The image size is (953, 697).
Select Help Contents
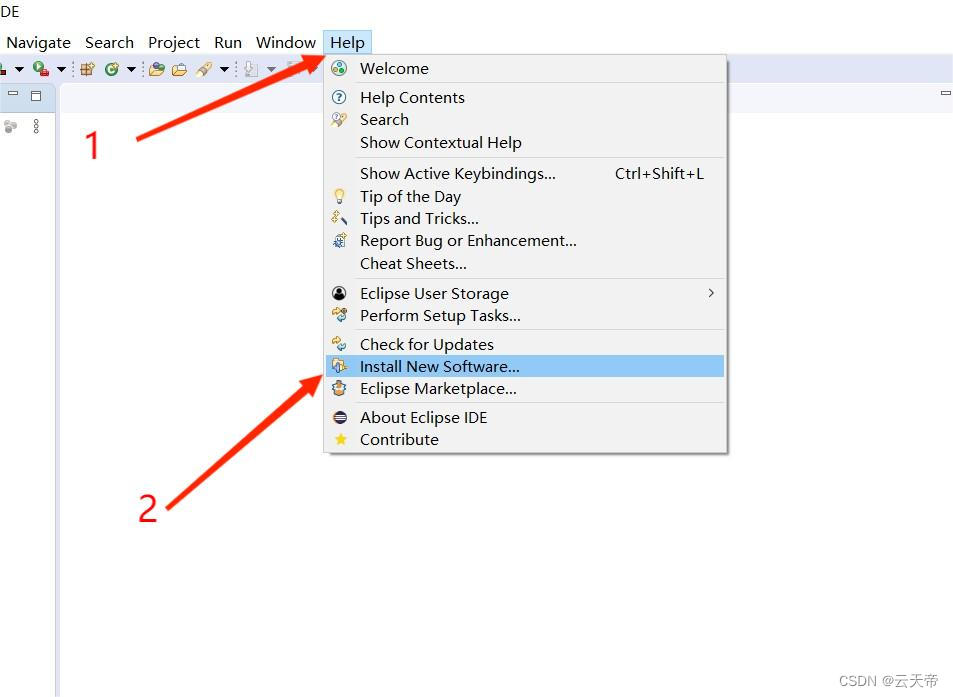(x=526, y=97)
